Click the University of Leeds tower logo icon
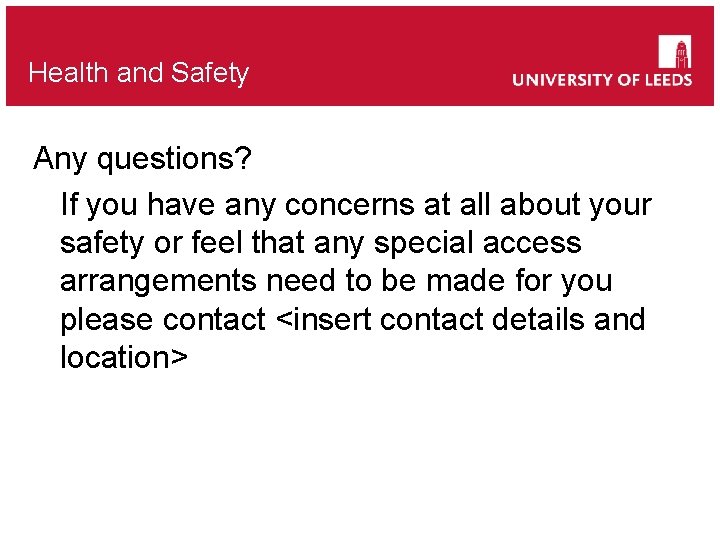The height and width of the screenshot is (540, 720). (675, 50)
